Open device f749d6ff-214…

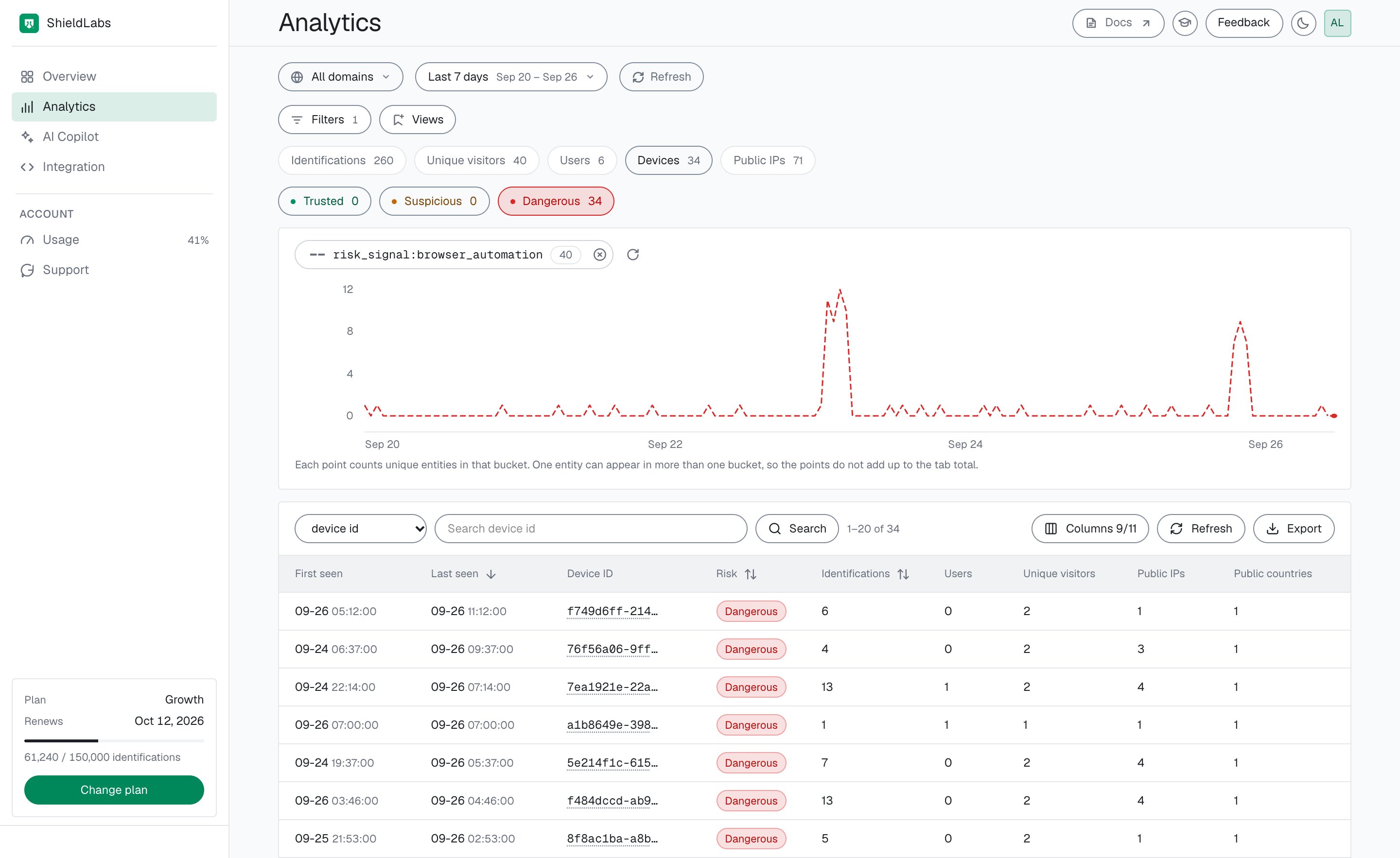[x=612, y=612]
